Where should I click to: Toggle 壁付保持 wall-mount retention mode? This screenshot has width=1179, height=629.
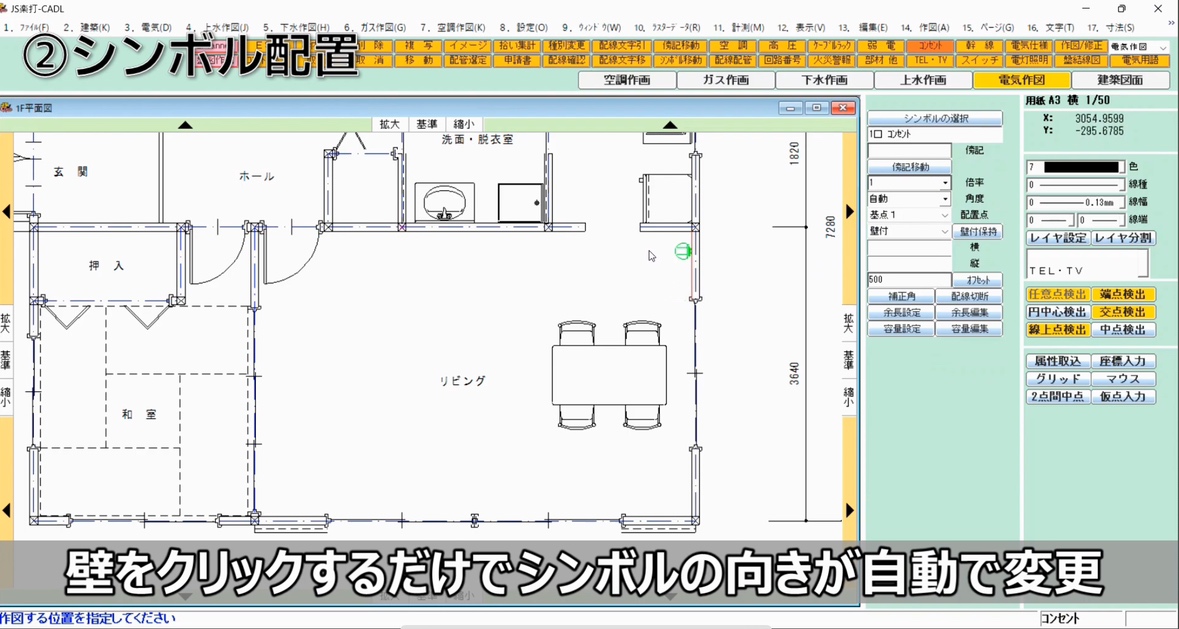coord(978,232)
